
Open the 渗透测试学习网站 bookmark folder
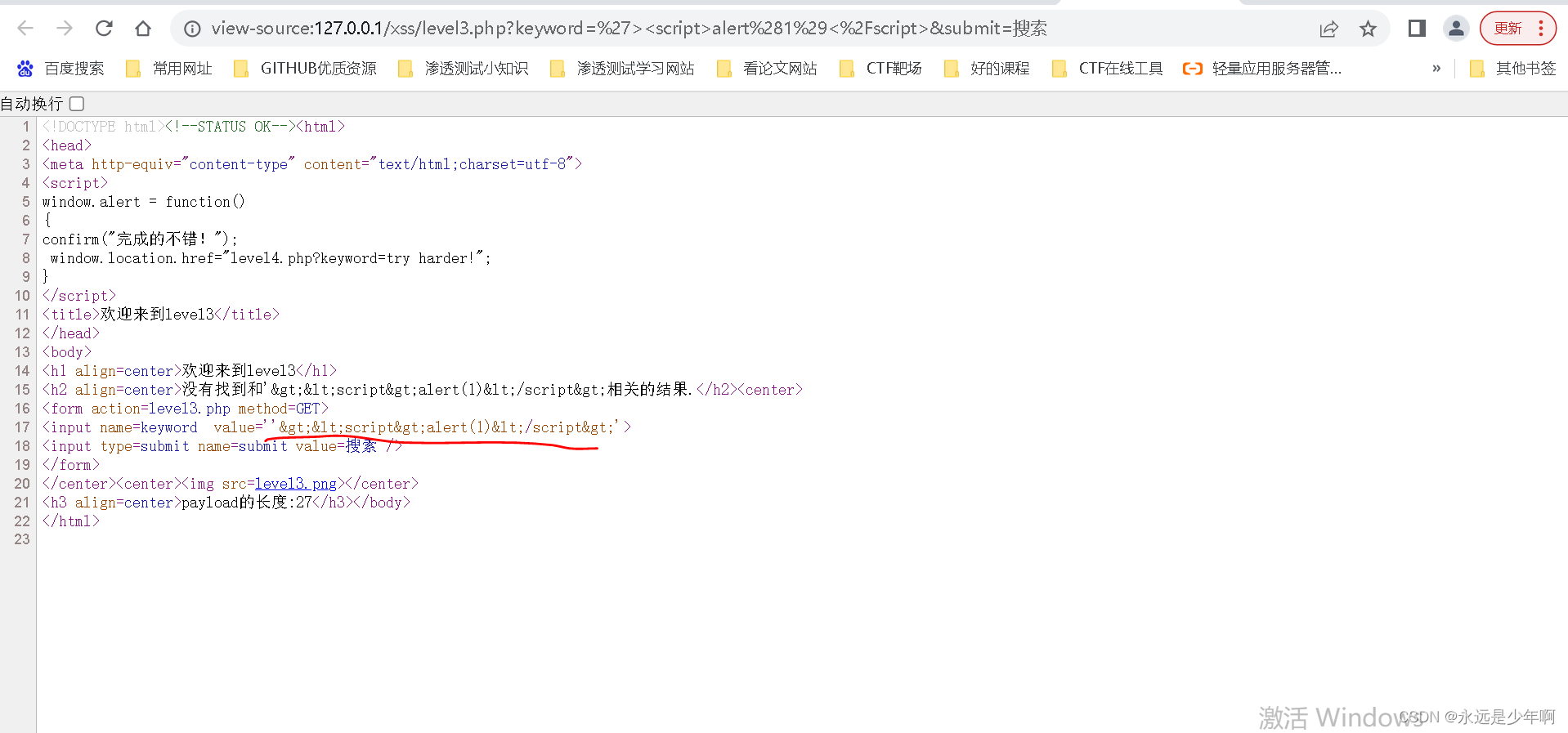pyautogui.click(x=623, y=69)
